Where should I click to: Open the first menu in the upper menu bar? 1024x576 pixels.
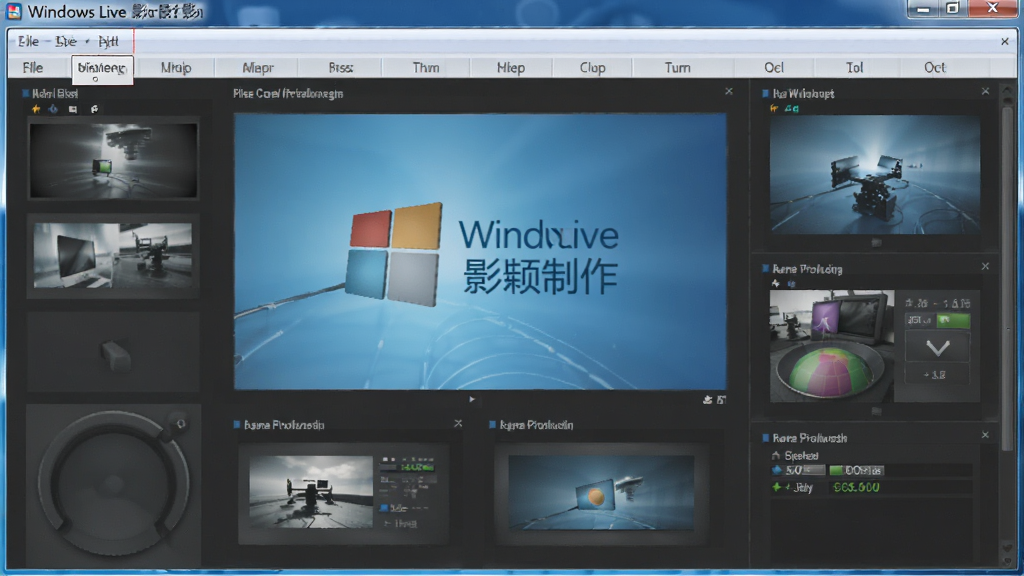(28, 41)
